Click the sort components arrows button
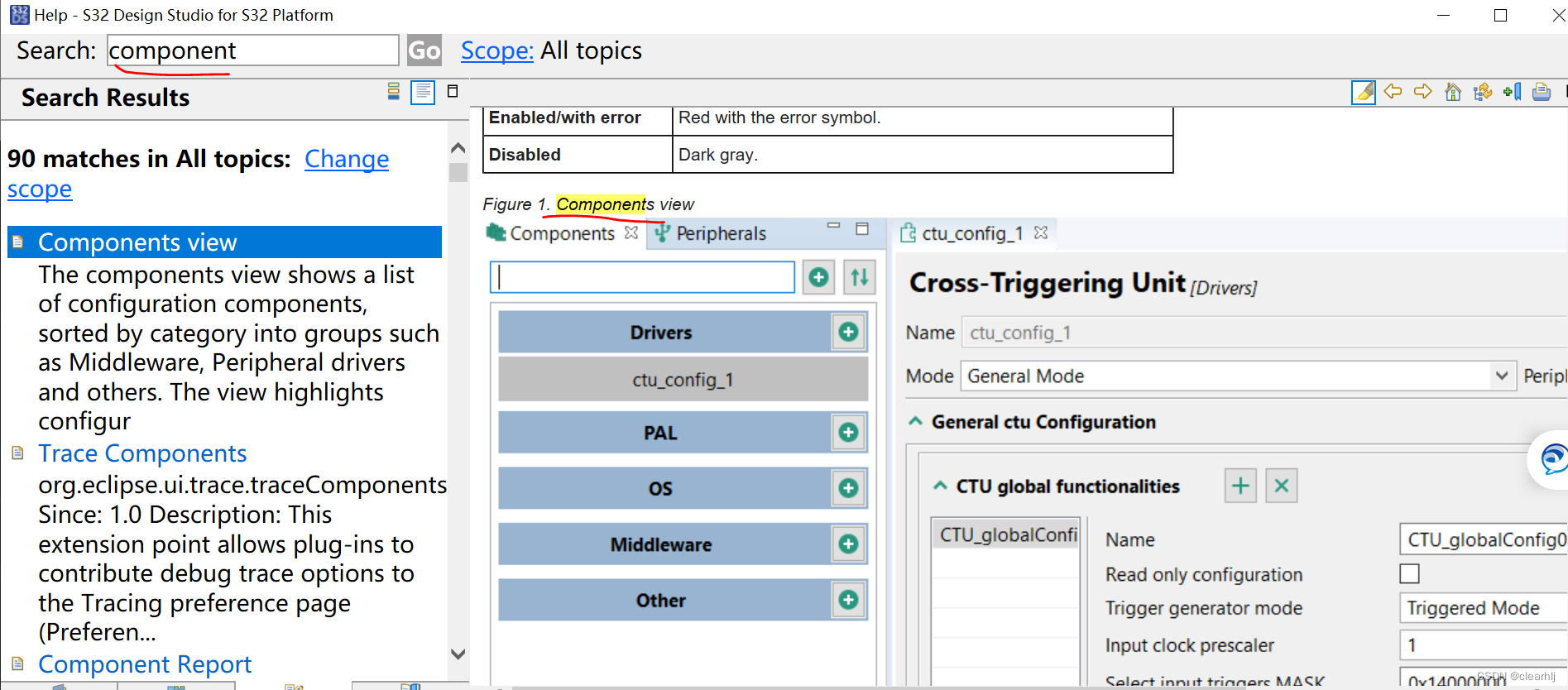The width and height of the screenshot is (1568, 690). click(860, 277)
